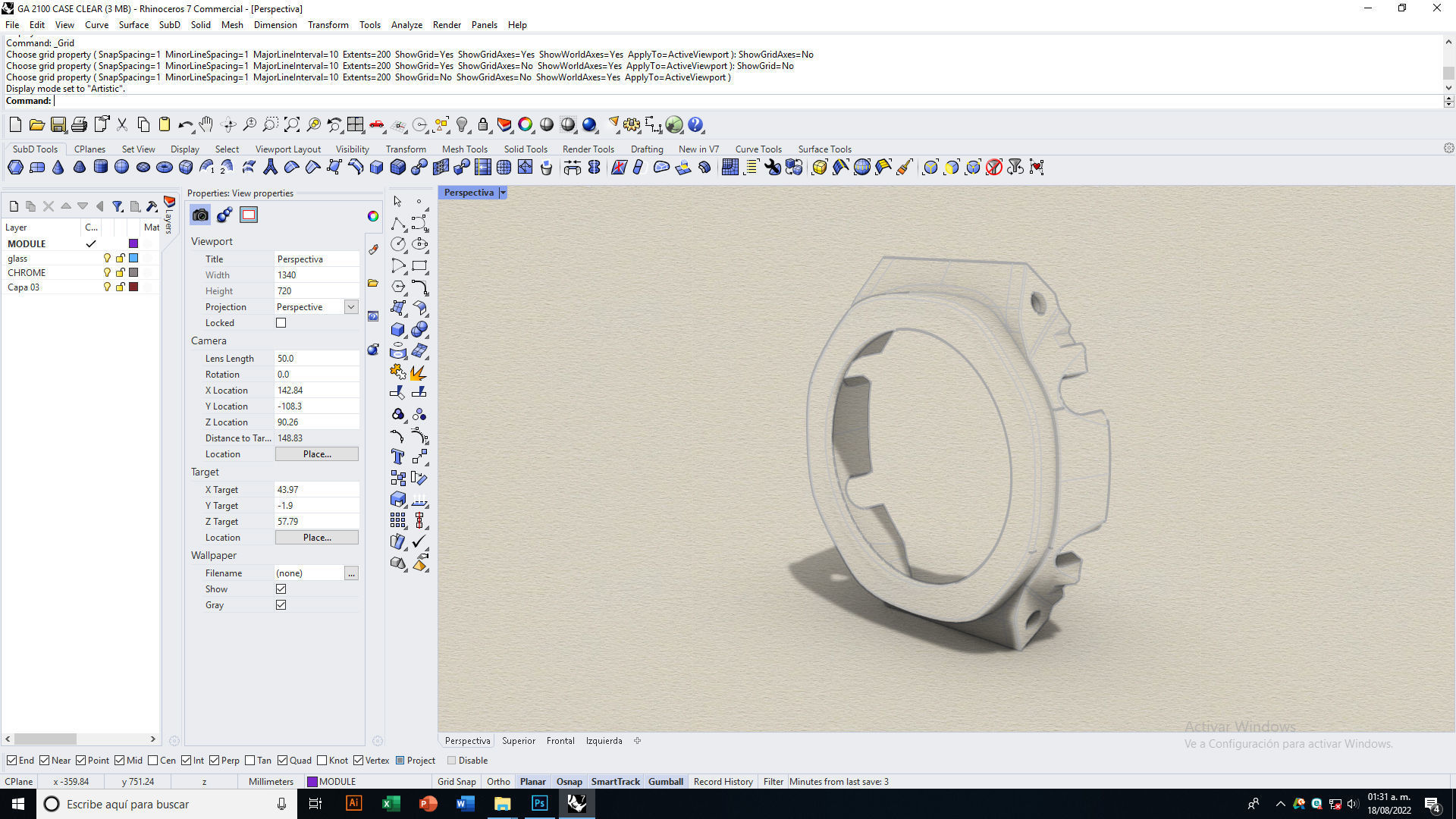Expand the Perspectiva viewport menu arrow
This screenshot has height=819, width=1456.
tap(503, 193)
